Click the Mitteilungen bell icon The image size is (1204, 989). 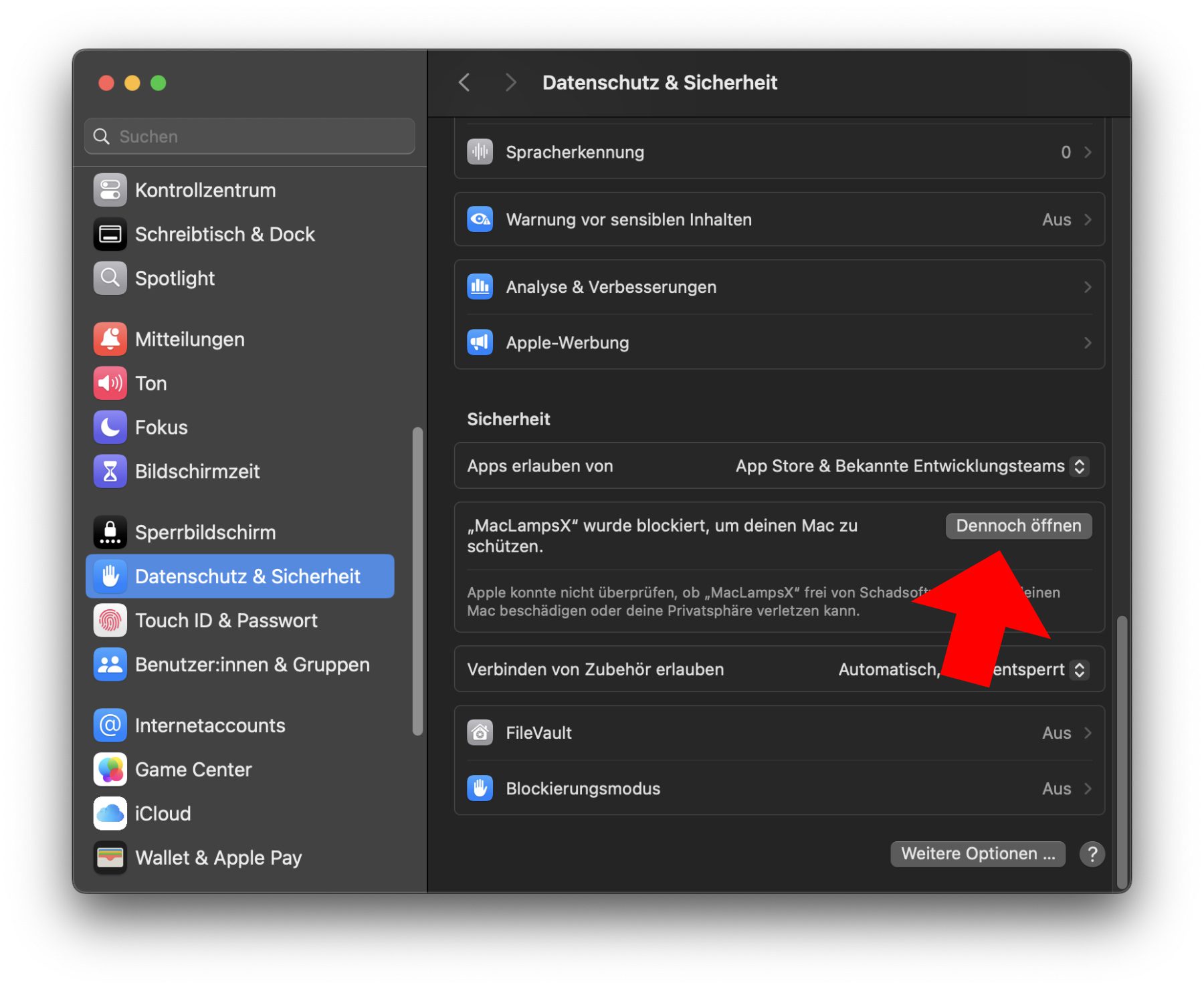tap(110, 339)
